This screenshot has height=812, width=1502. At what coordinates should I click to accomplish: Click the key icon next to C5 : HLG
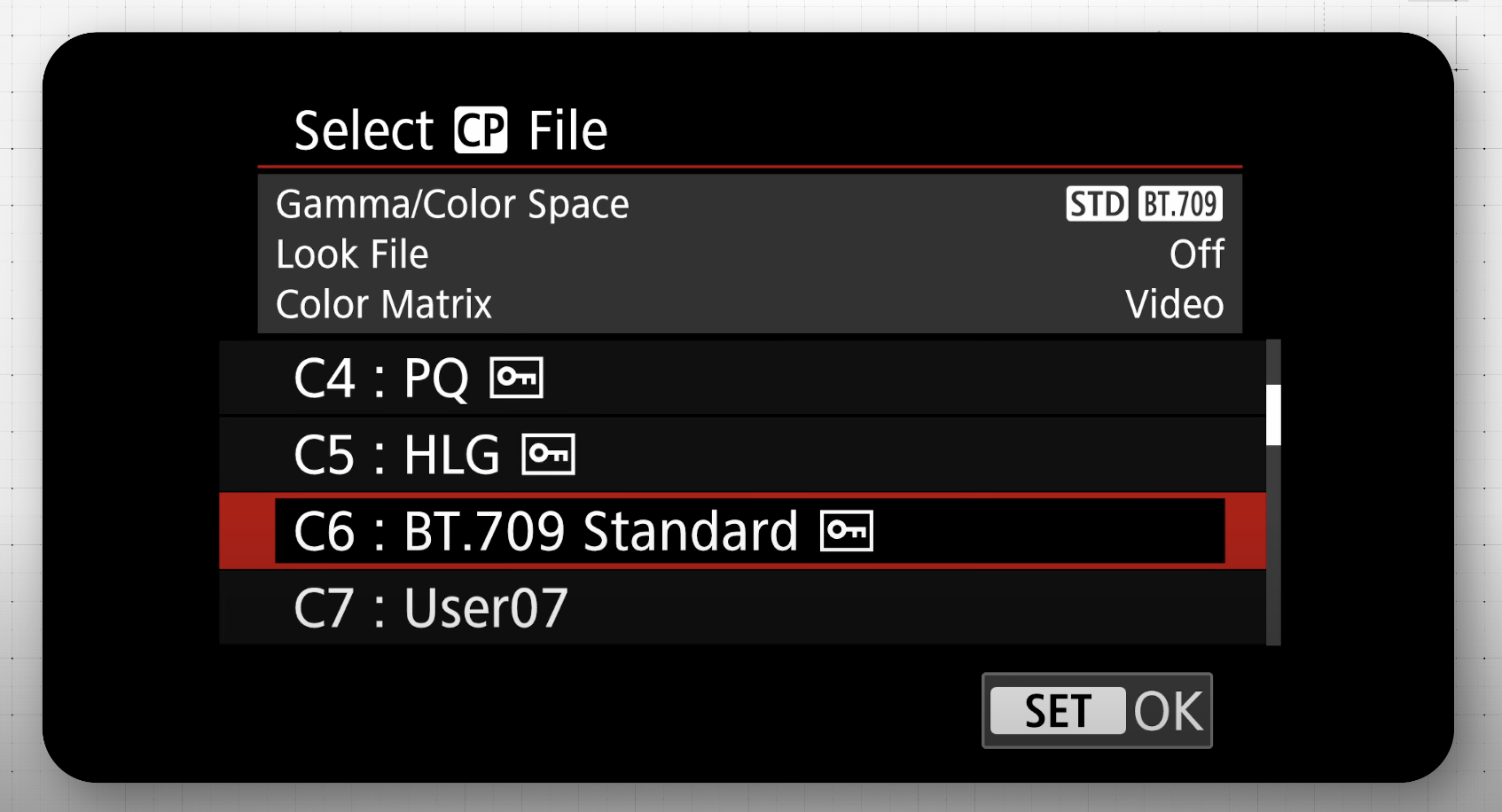click(x=548, y=455)
